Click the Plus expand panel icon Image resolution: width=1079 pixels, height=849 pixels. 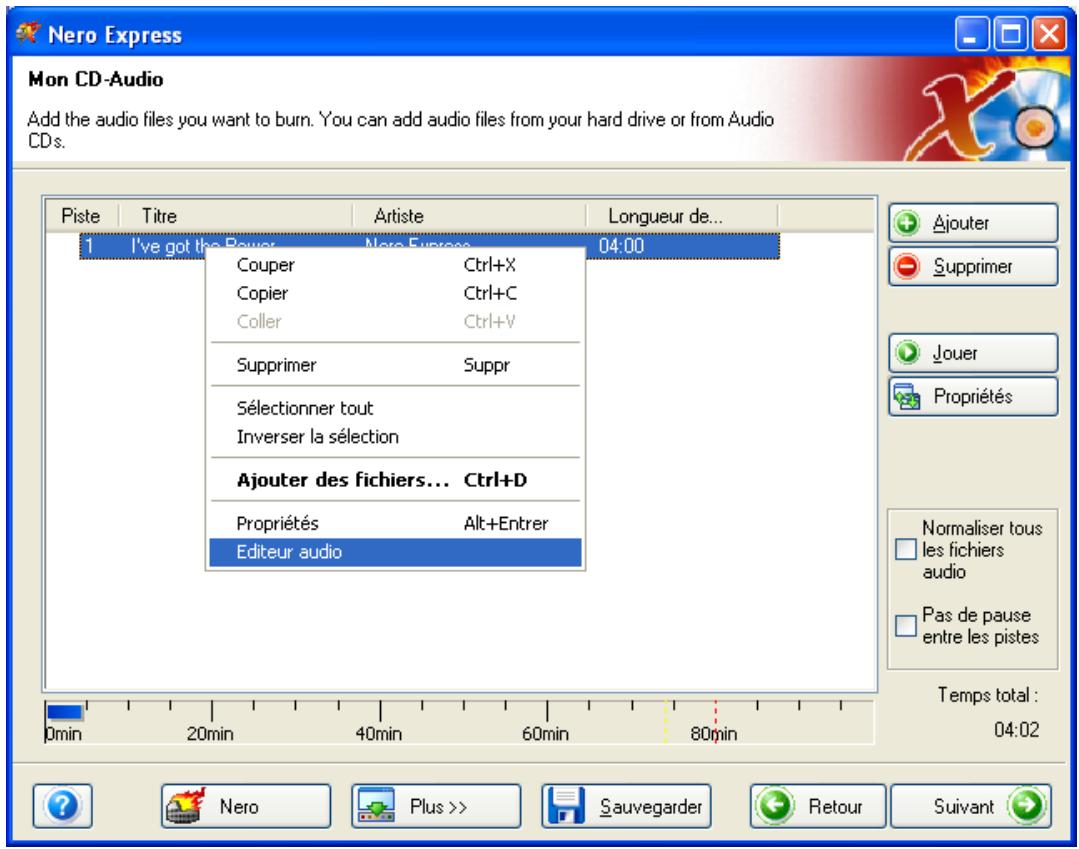[376, 806]
